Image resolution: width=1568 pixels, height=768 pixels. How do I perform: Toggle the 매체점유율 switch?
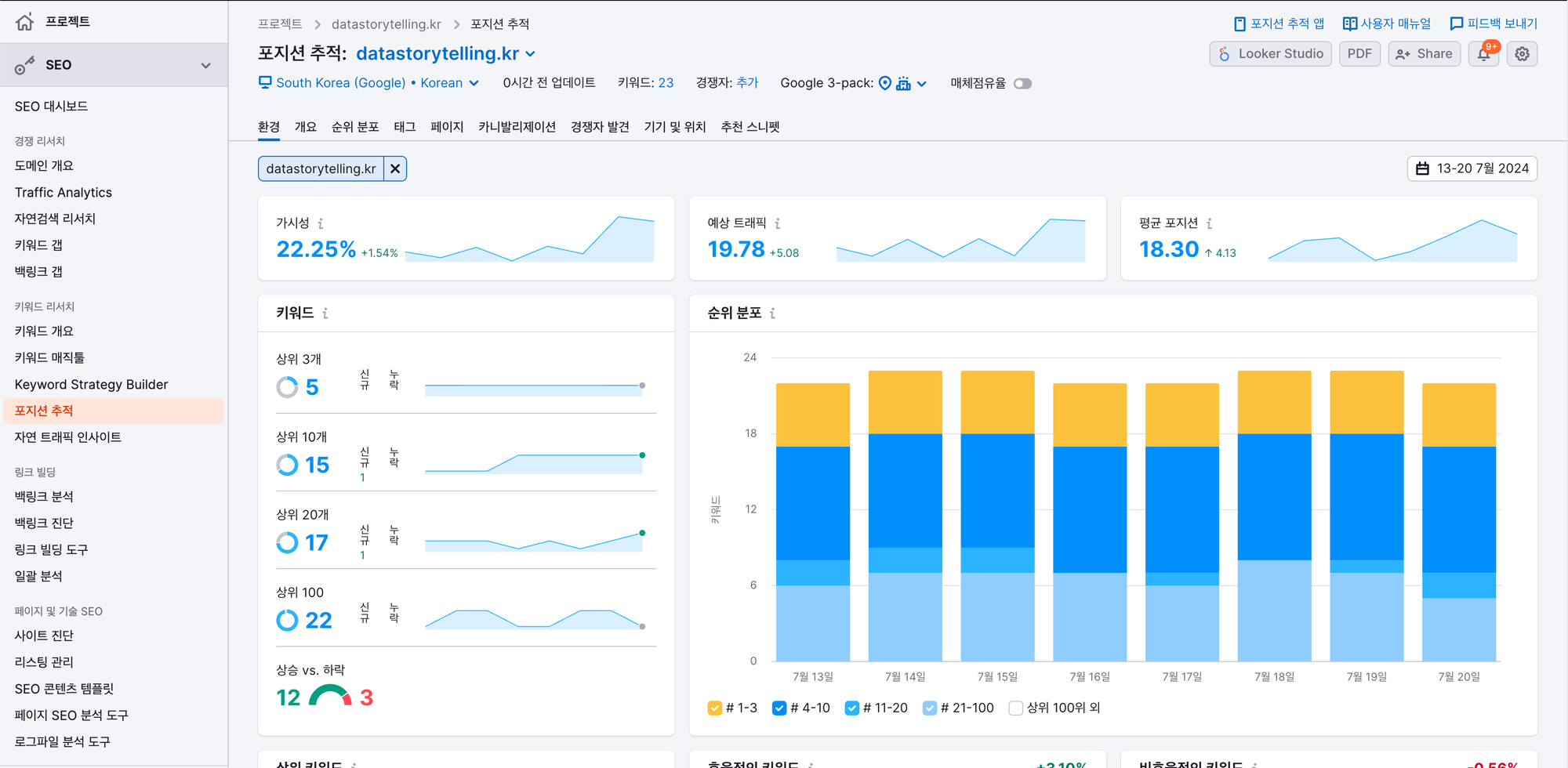1023,83
